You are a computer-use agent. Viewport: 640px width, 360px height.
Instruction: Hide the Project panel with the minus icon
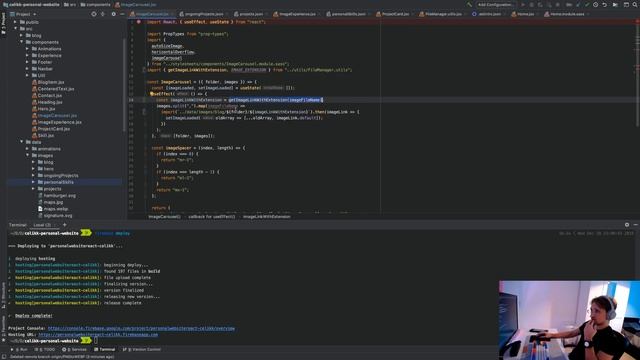(x=122, y=14)
